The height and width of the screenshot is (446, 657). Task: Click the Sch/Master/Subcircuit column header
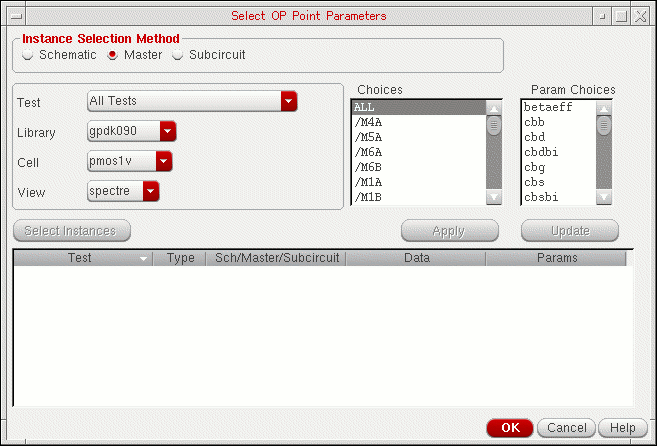pos(276,258)
